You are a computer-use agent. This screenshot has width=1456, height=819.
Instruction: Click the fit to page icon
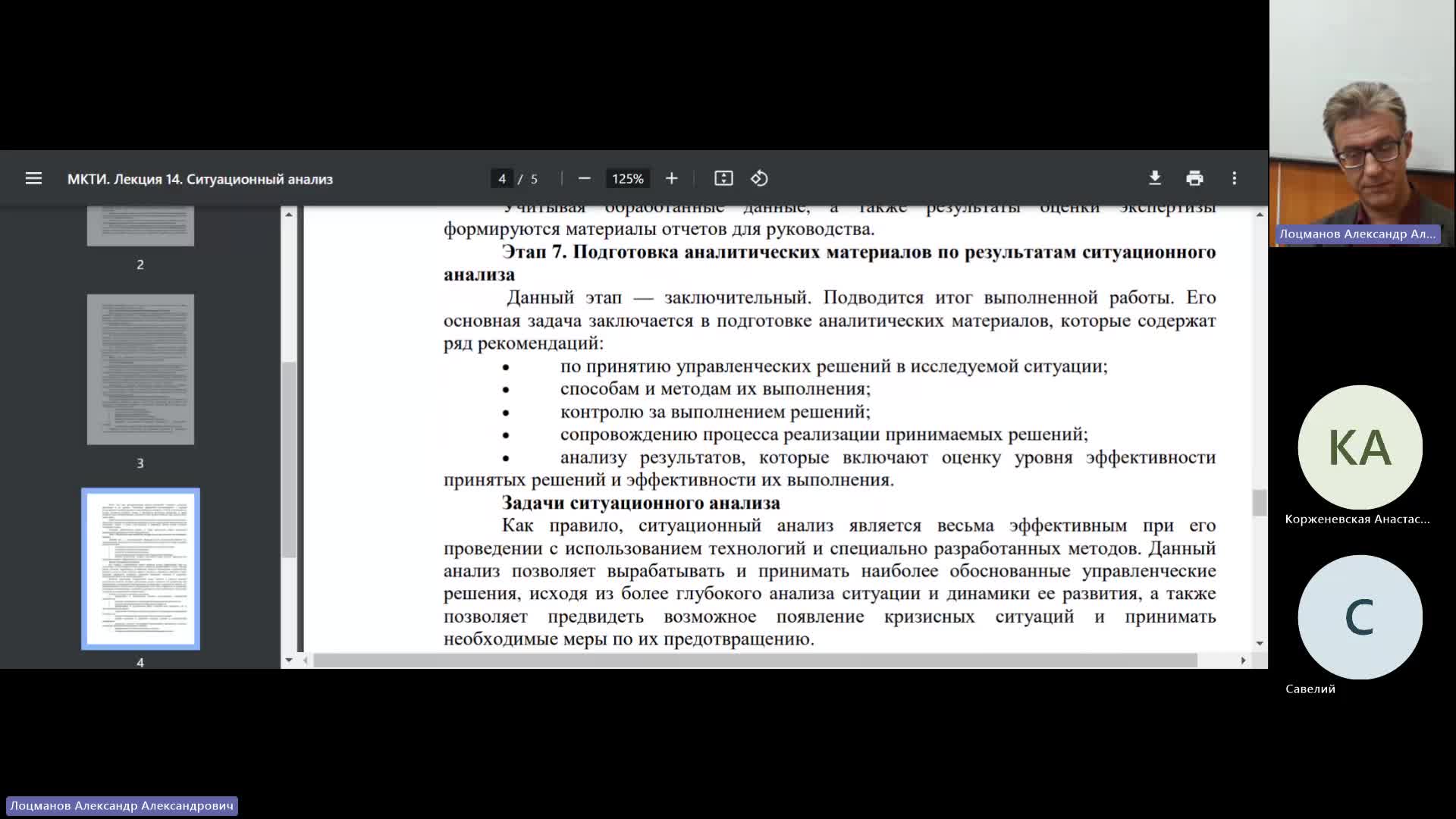723,178
